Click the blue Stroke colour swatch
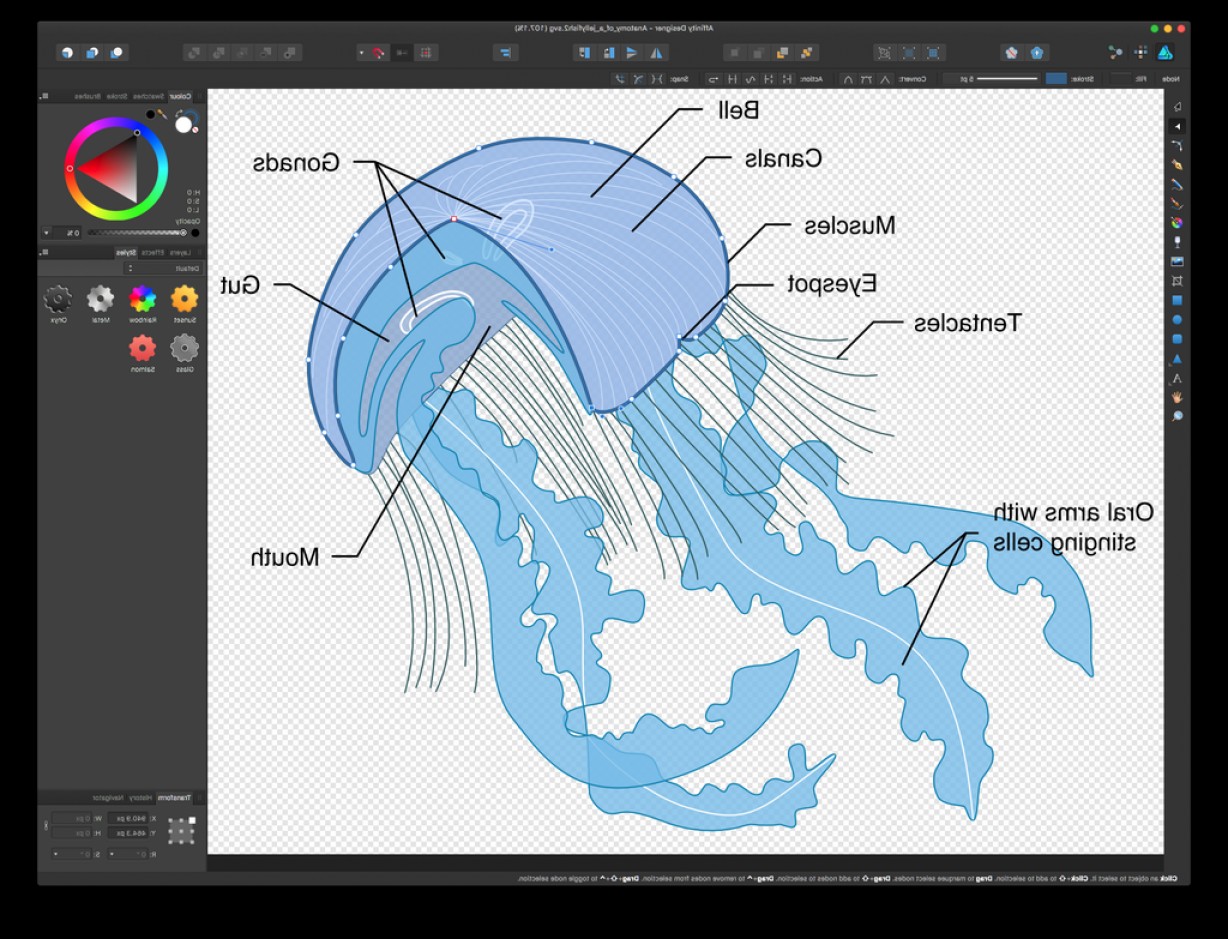1228x939 pixels. 1055,78
